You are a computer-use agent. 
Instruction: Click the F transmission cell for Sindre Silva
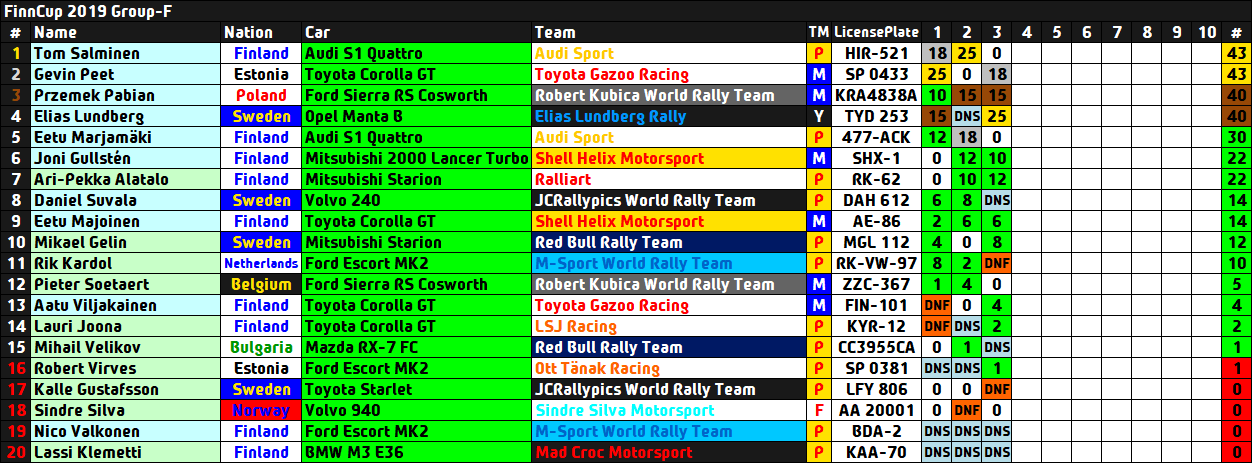pyautogui.click(x=819, y=410)
